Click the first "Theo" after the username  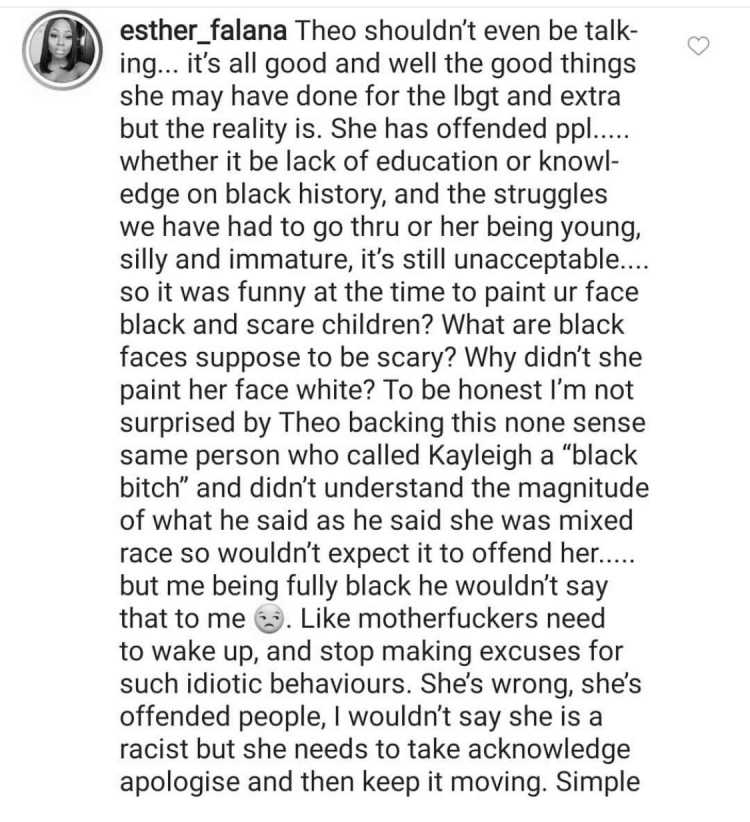point(327,30)
